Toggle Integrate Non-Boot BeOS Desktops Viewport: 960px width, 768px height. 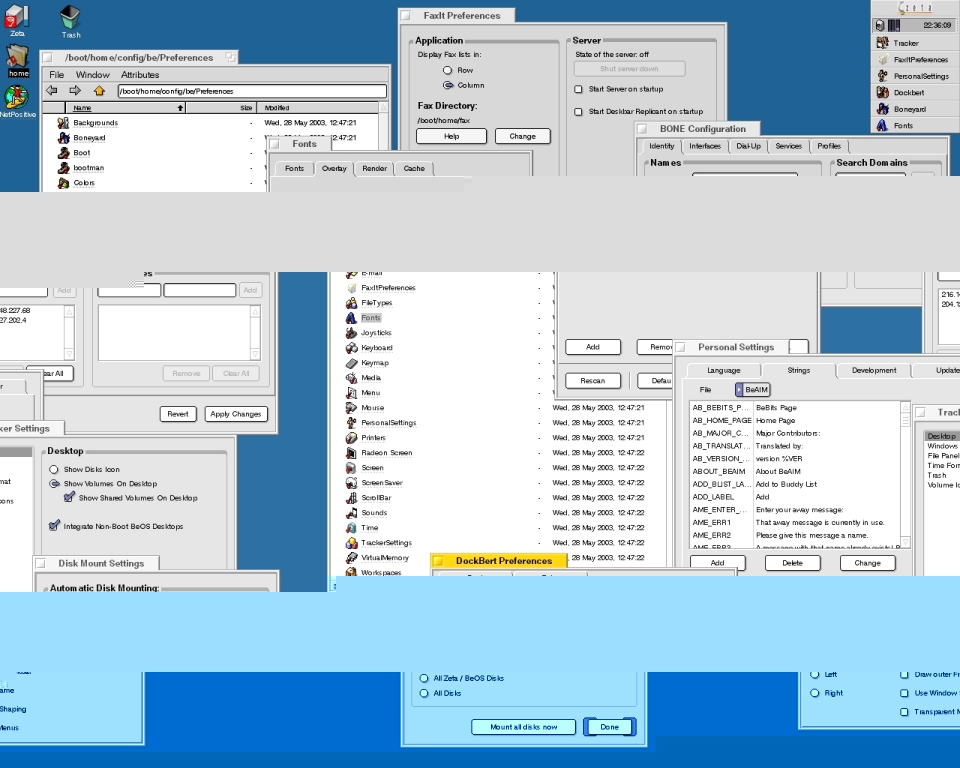(x=54, y=525)
